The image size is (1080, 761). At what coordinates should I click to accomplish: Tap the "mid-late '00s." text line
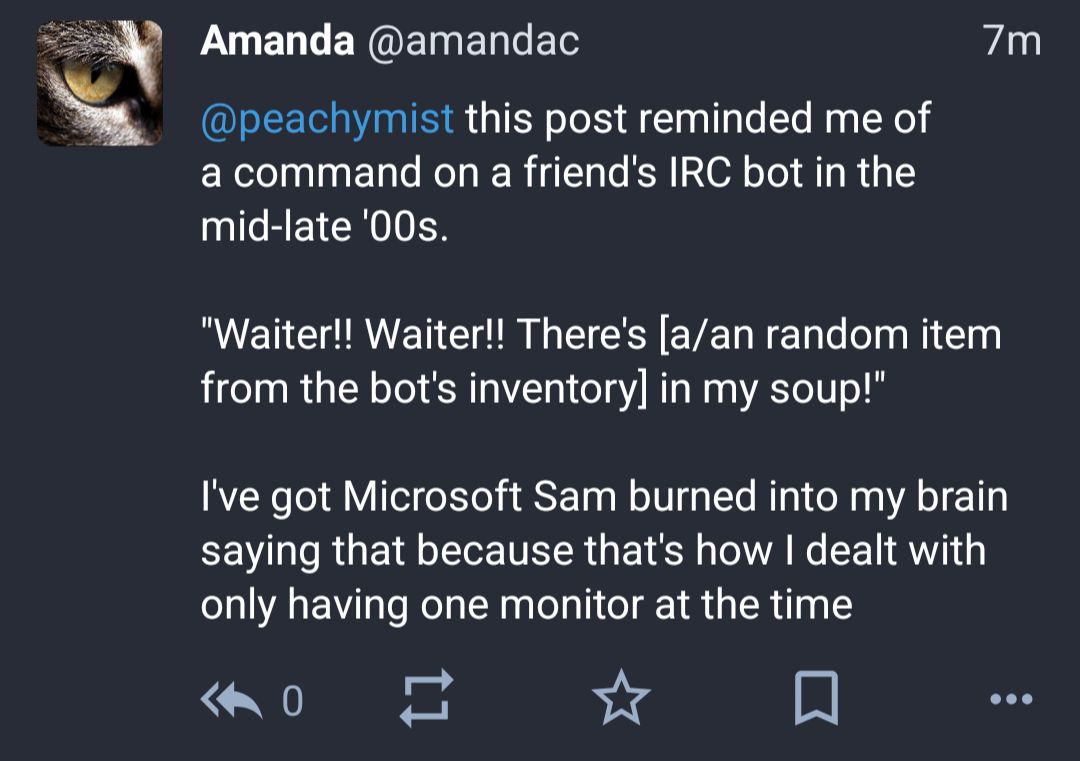pyautogui.click(x=324, y=226)
